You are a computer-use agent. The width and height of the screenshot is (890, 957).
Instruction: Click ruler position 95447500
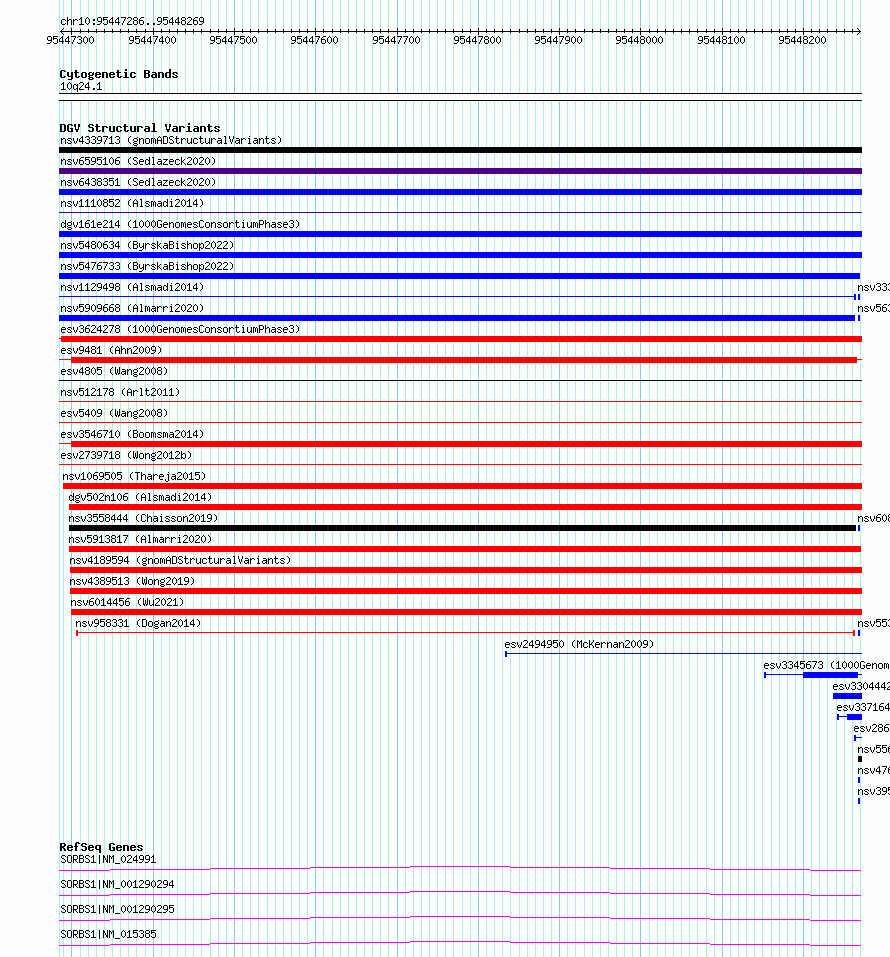[233, 40]
